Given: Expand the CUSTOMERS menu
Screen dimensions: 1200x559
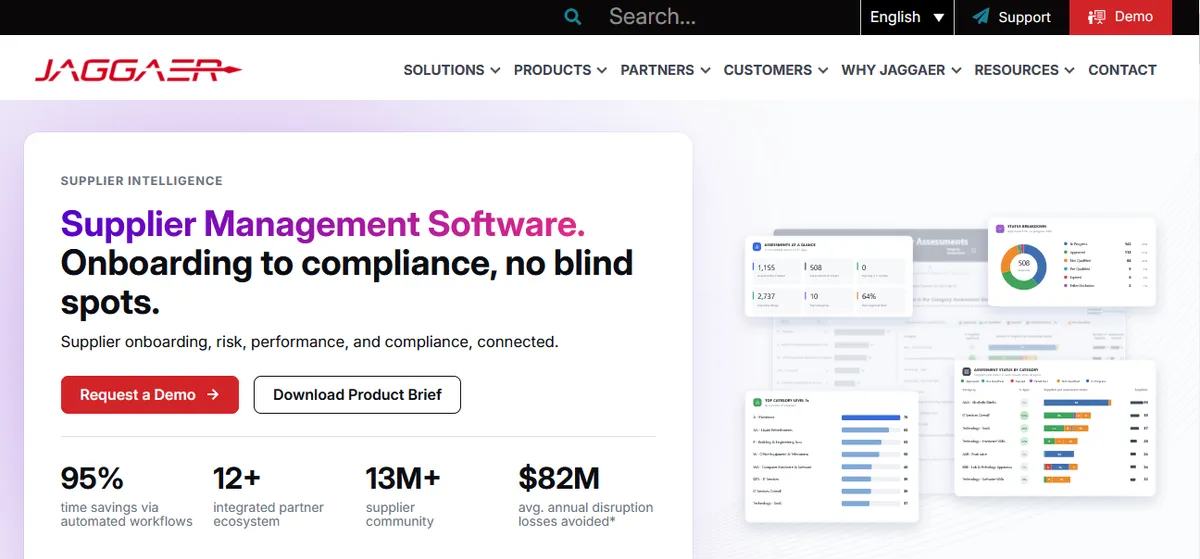Looking at the screenshot, I should pyautogui.click(x=775, y=70).
